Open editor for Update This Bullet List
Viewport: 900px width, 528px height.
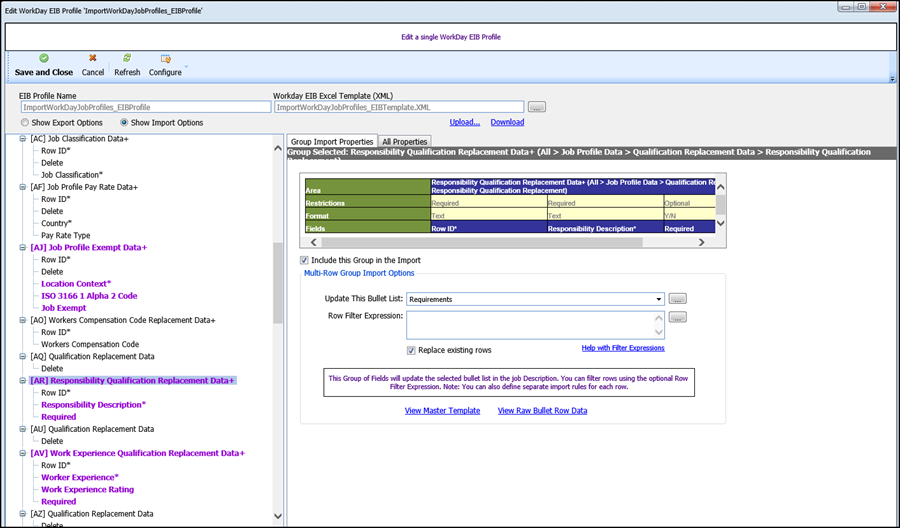677,299
